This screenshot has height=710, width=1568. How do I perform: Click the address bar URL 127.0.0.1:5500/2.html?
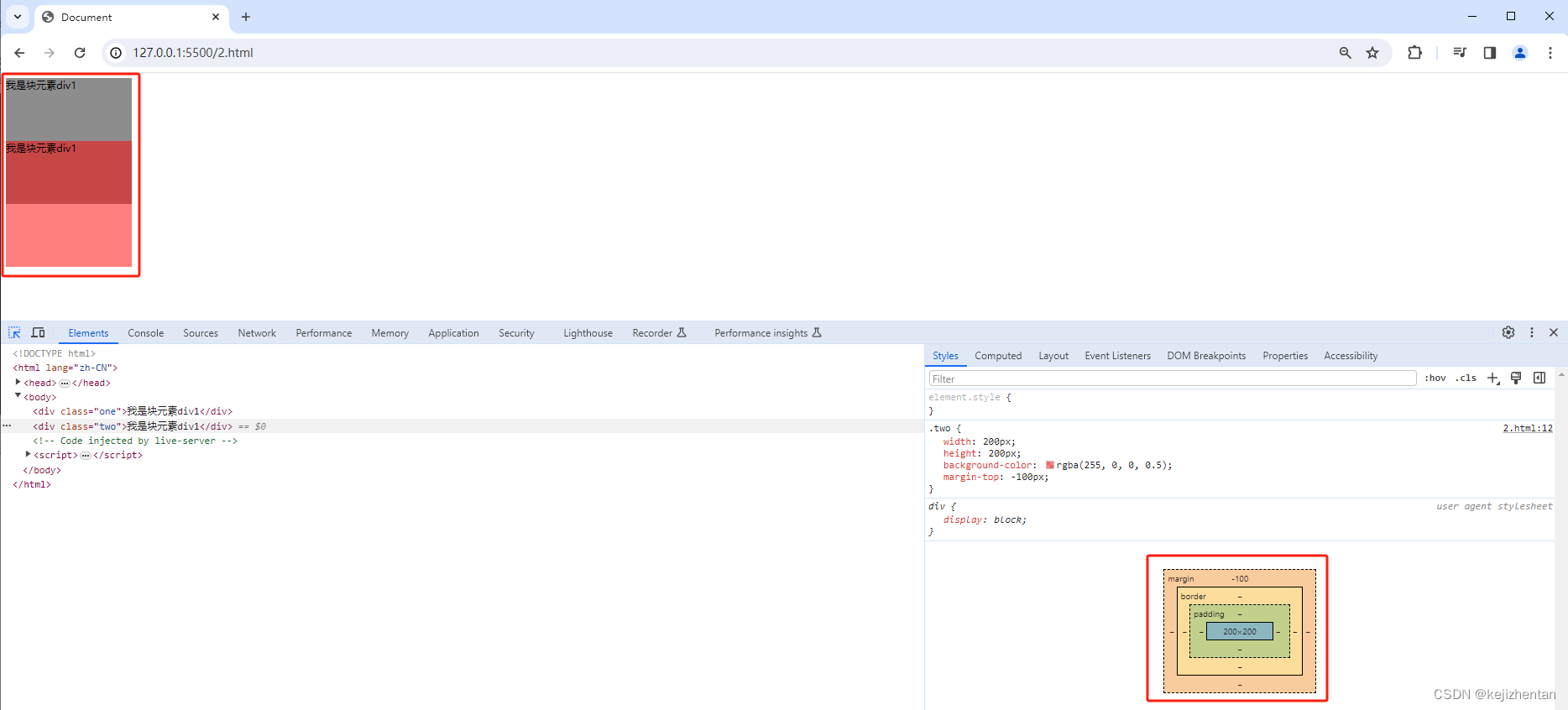click(x=193, y=53)
